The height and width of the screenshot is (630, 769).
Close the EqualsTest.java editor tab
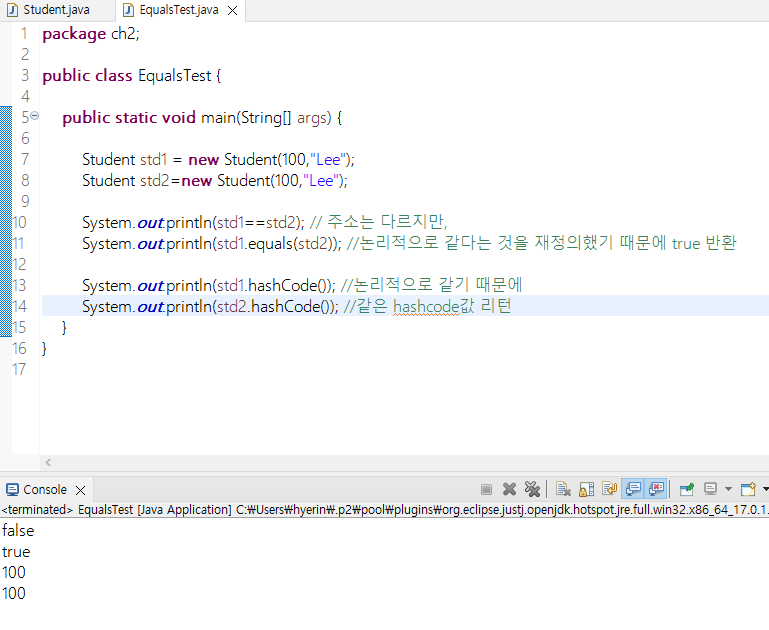[x=232, y=10]
